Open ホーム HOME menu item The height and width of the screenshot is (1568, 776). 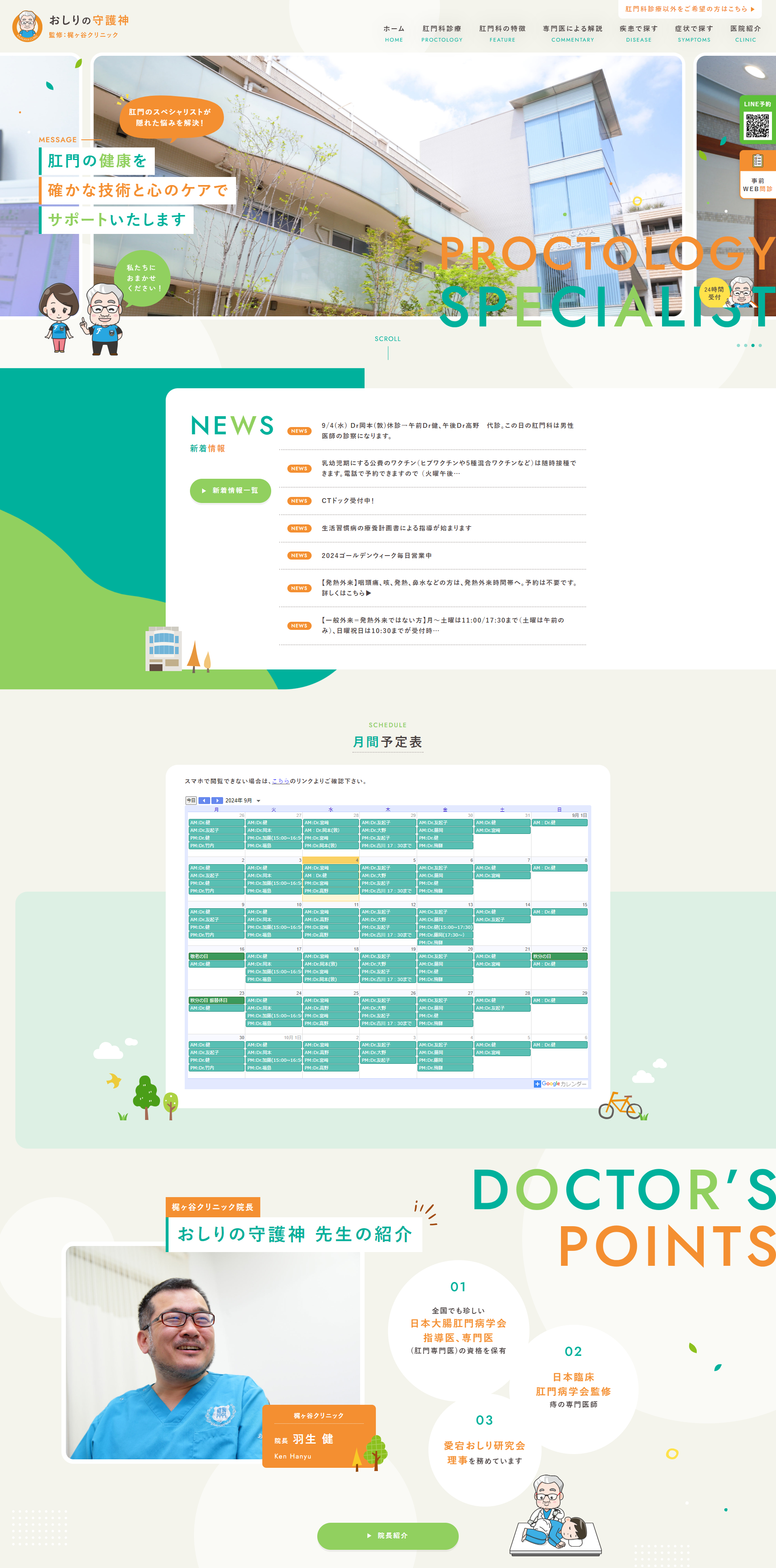point(394,34)
